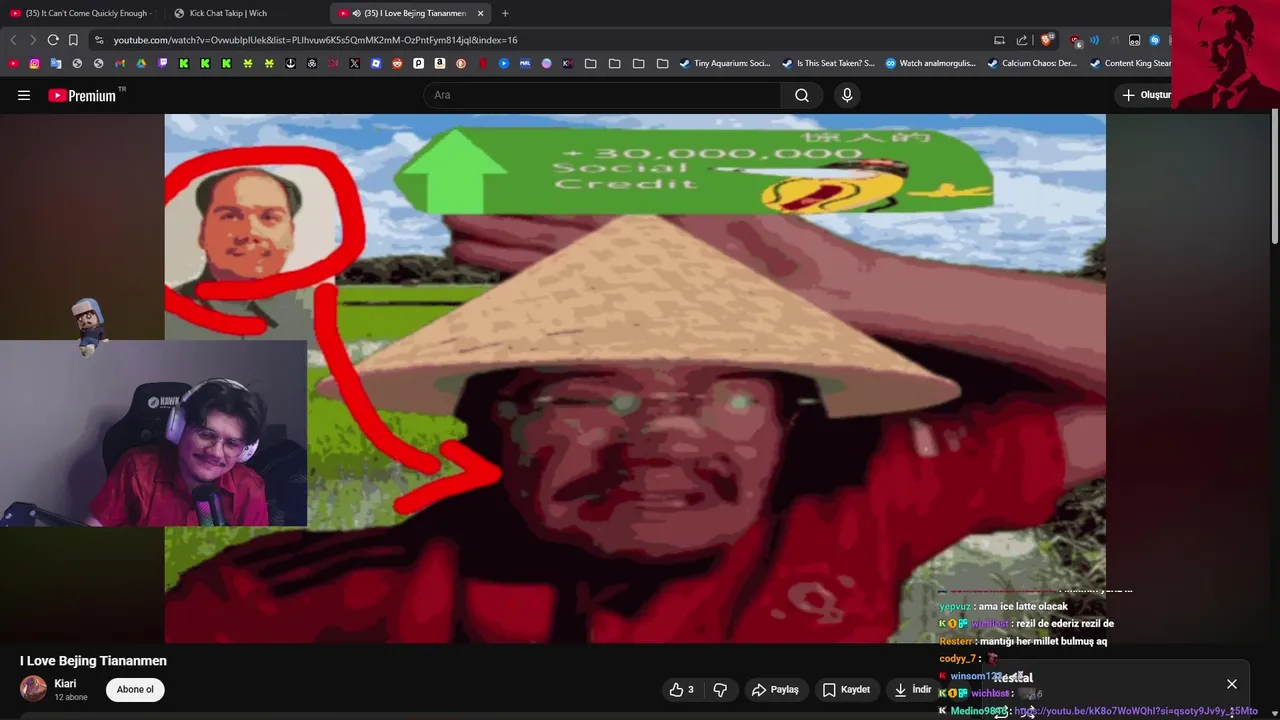Image resolution: width=1280 pixels, height=720 pixels.
Task: Open the Shazam extension icon
Action: click(1155, 40)
